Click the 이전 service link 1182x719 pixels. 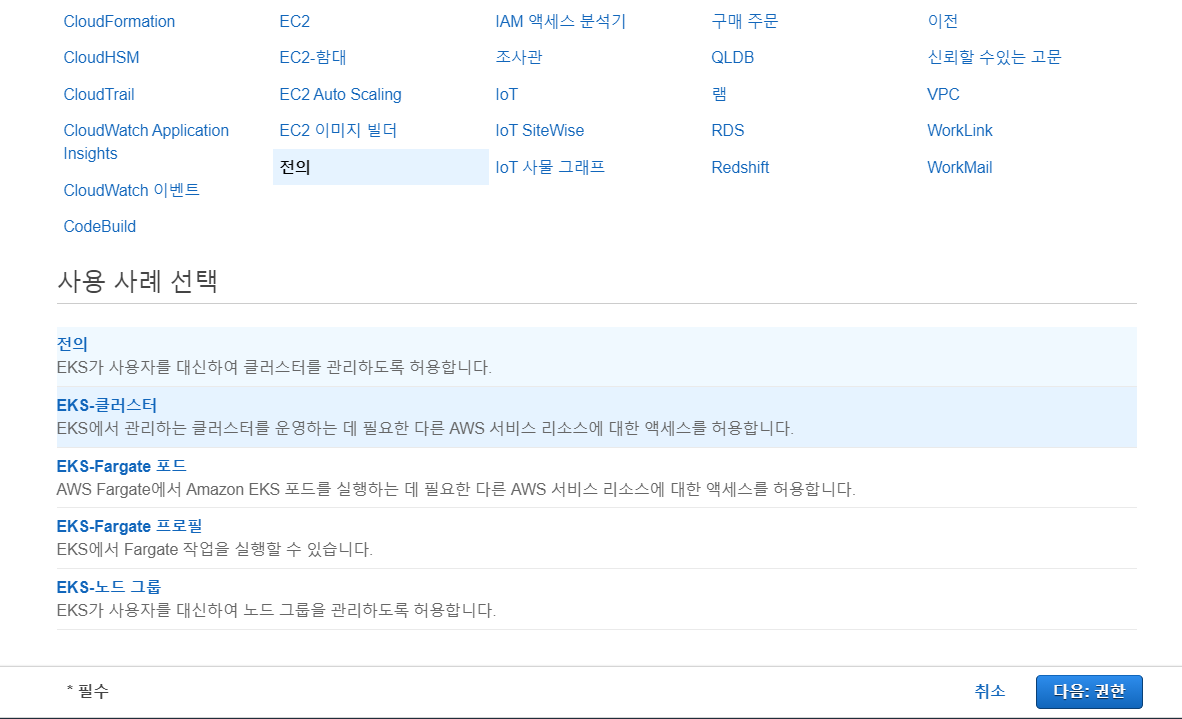point(942,21)
